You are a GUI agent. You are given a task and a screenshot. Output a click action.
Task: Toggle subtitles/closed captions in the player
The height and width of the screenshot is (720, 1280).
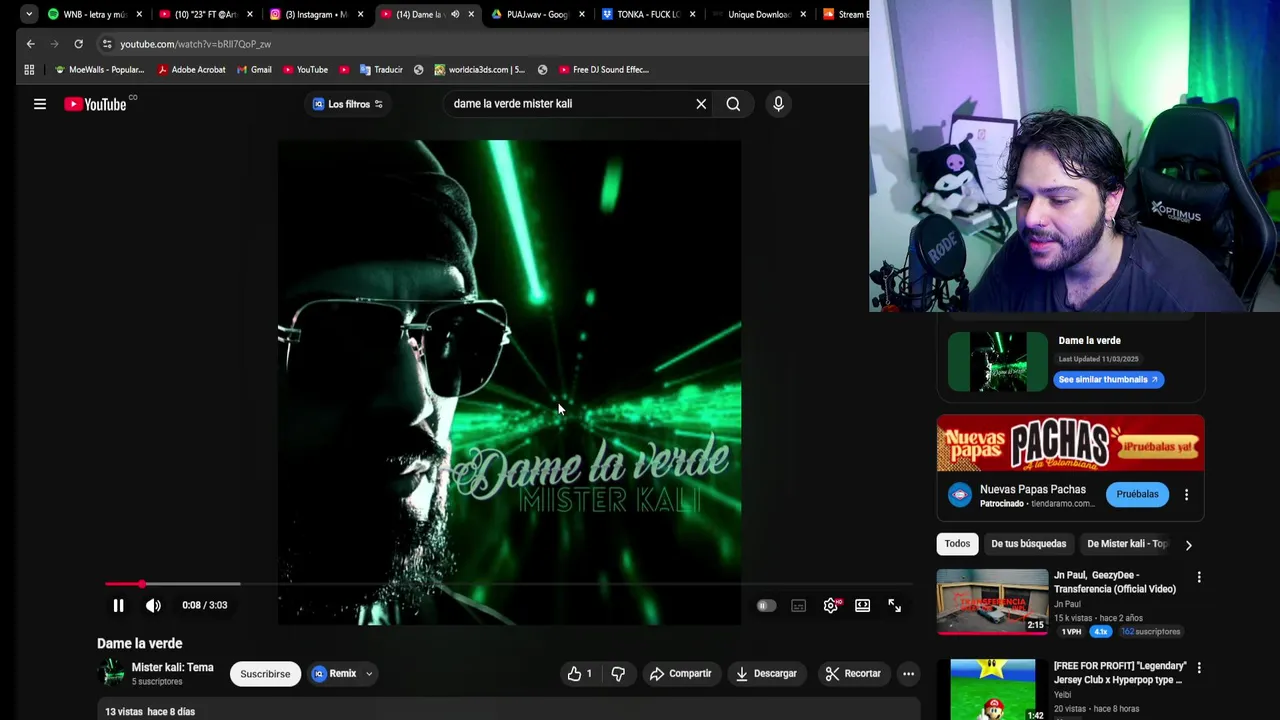[x=798, y=605]
